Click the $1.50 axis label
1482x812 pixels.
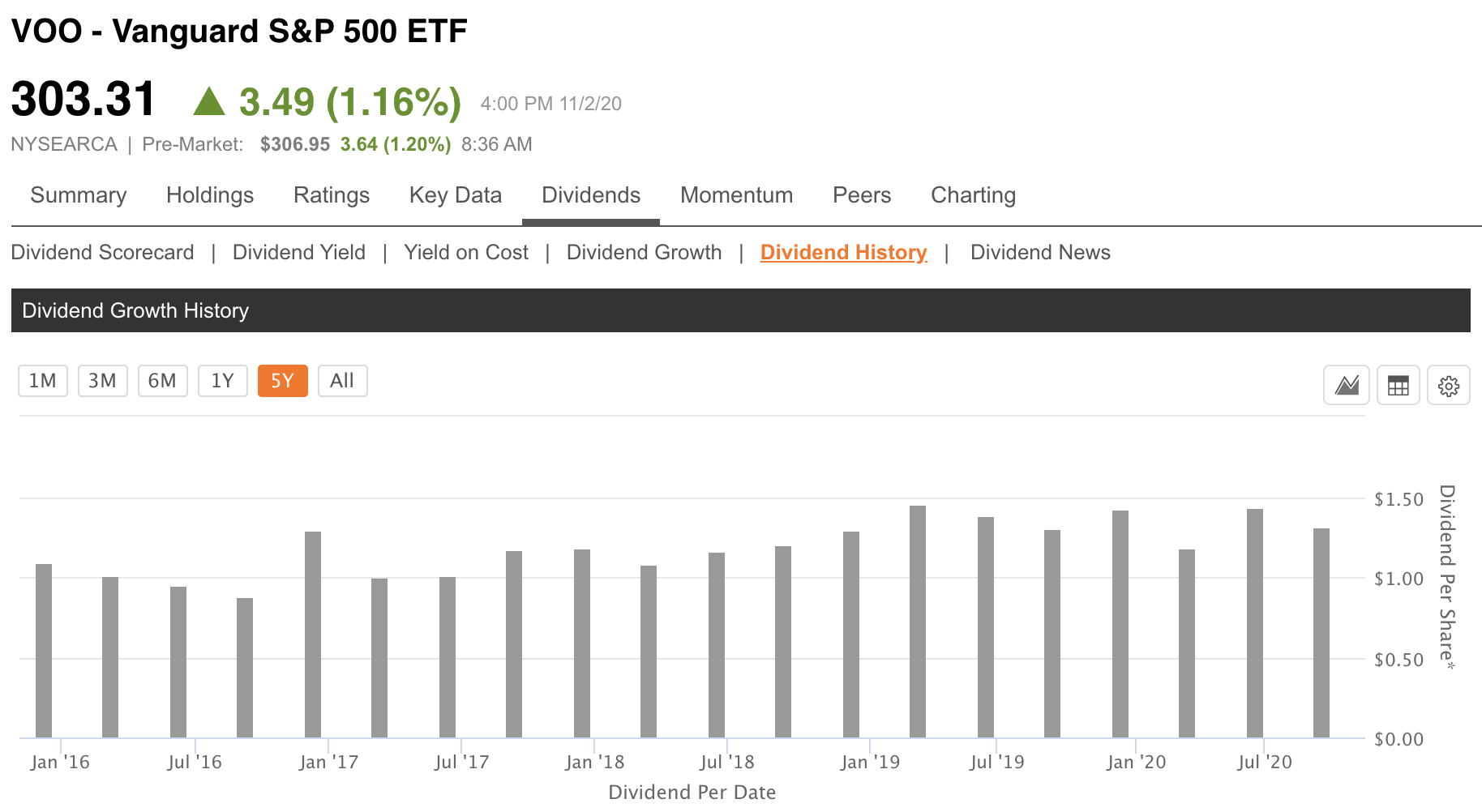(1398, 499)
